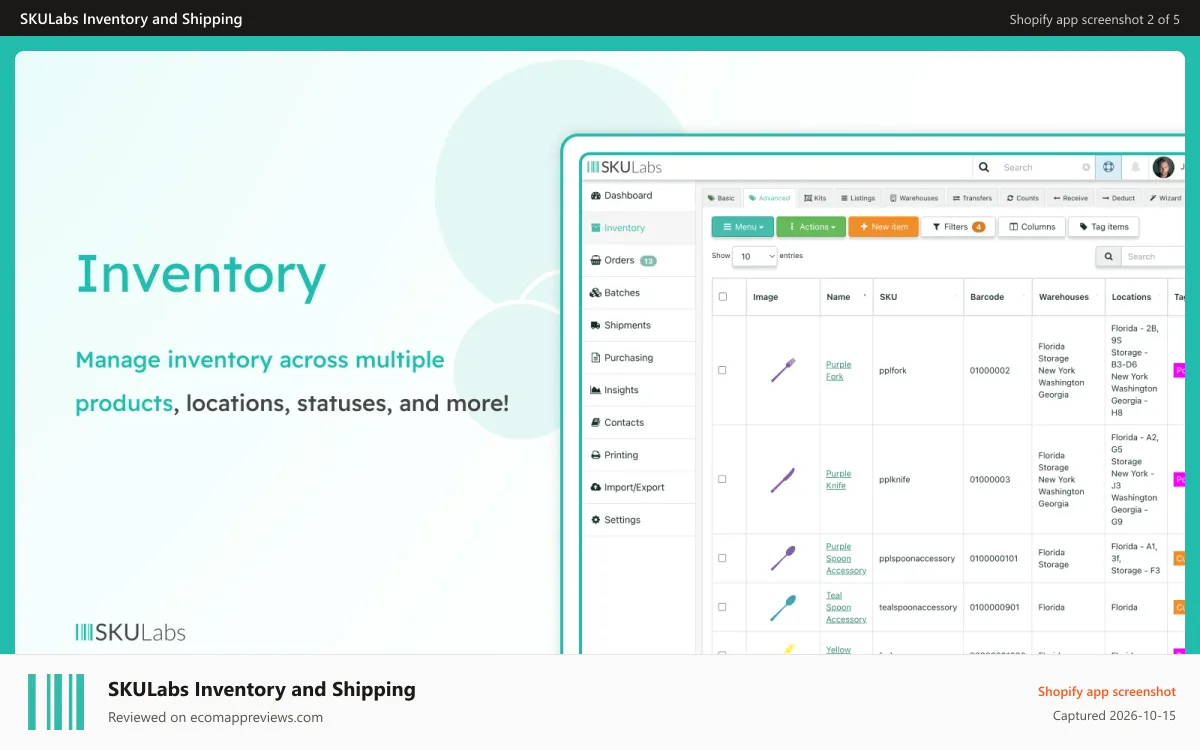Click the table Search input field
This screenshot has height=750, width=1200.
1154,257
